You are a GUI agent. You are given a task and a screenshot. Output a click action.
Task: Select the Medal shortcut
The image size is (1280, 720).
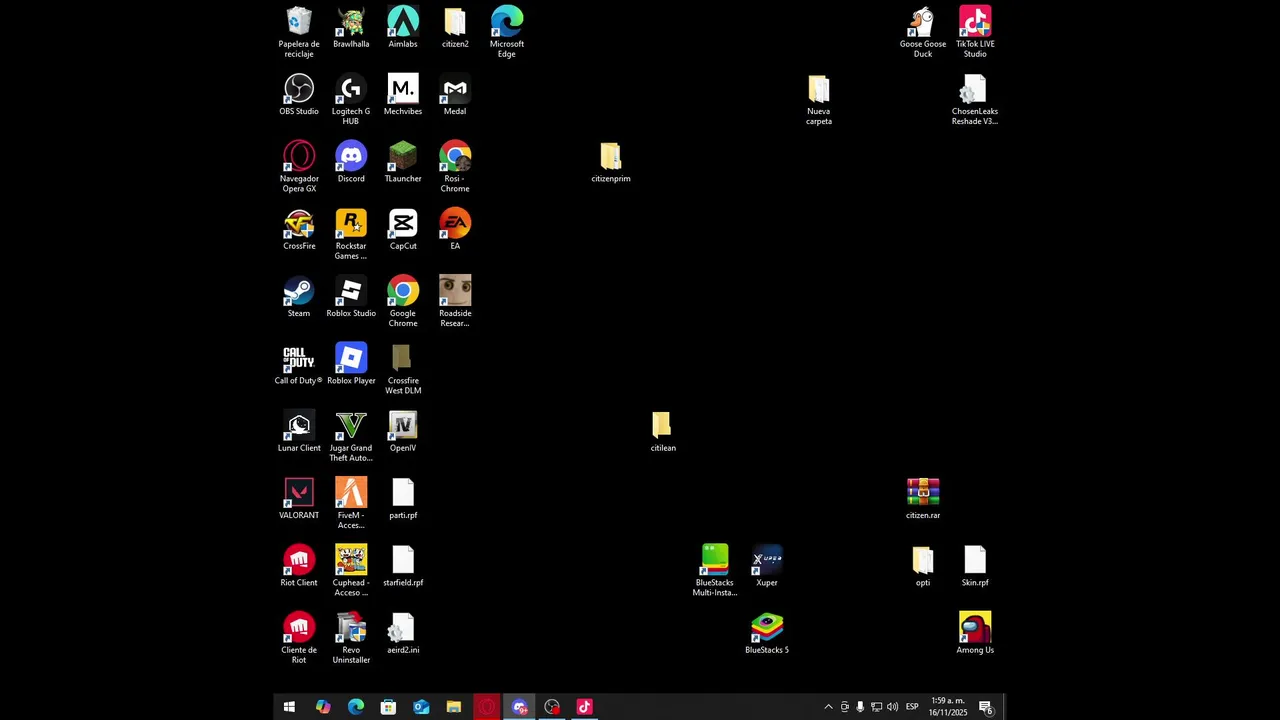coord(455,94)
